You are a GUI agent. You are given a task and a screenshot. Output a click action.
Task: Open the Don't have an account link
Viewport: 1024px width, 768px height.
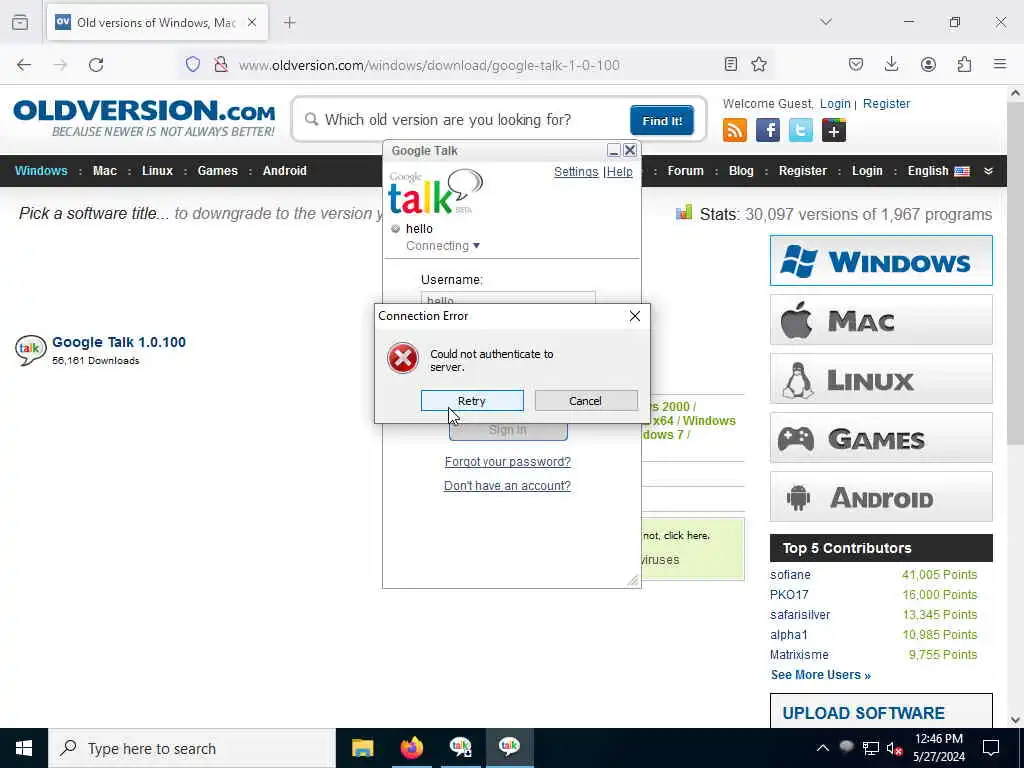[507, 486]
